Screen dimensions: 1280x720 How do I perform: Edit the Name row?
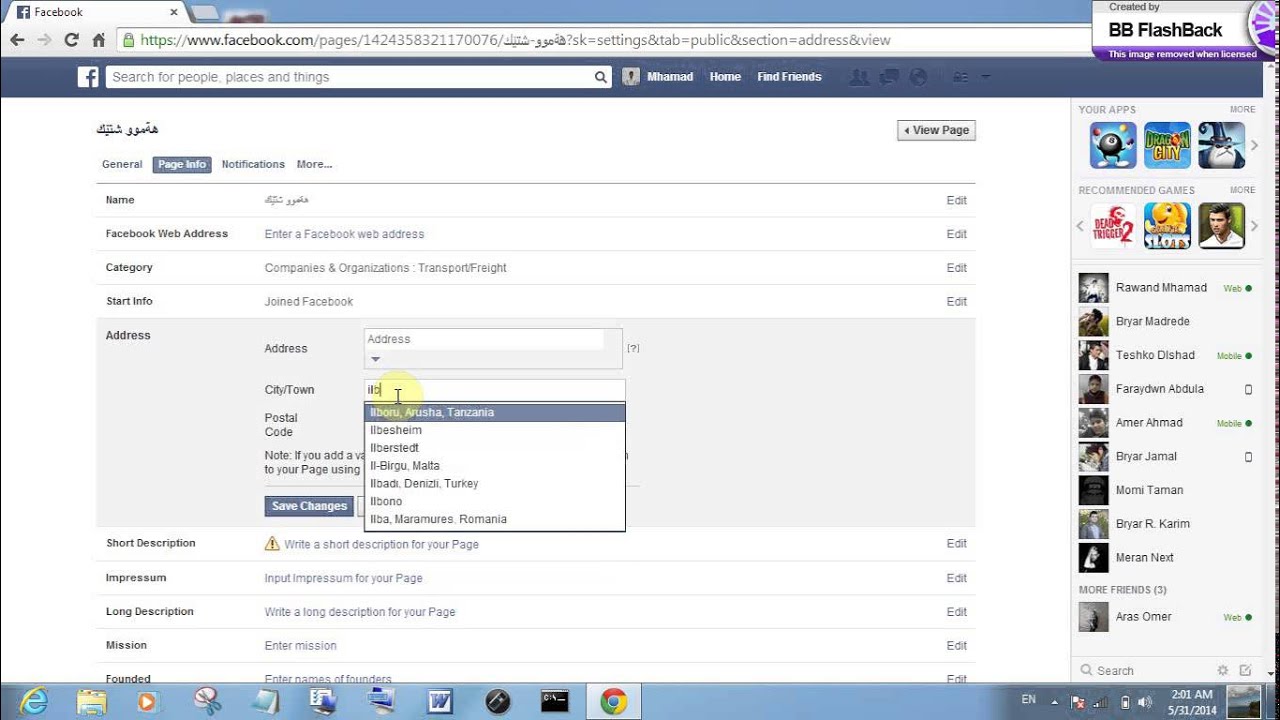click(x=957, y=200)
